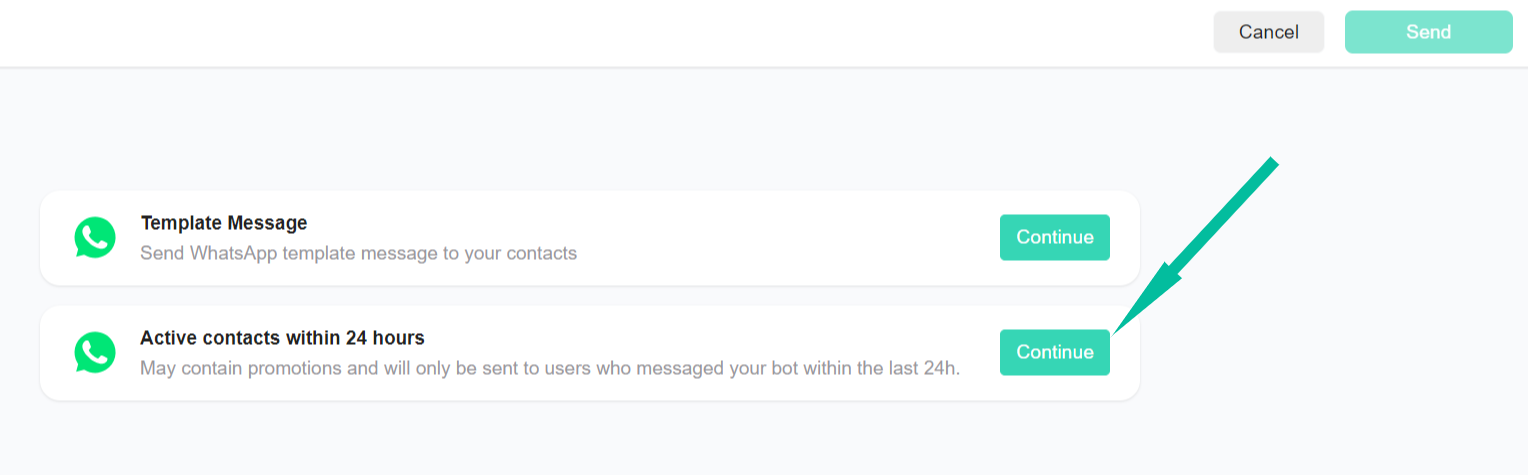Image resolution: width=1528 pixels, height=475 pixels.
Task: Click the WhatsApp icon beside Active contacts
Action: tap(95, 353)
